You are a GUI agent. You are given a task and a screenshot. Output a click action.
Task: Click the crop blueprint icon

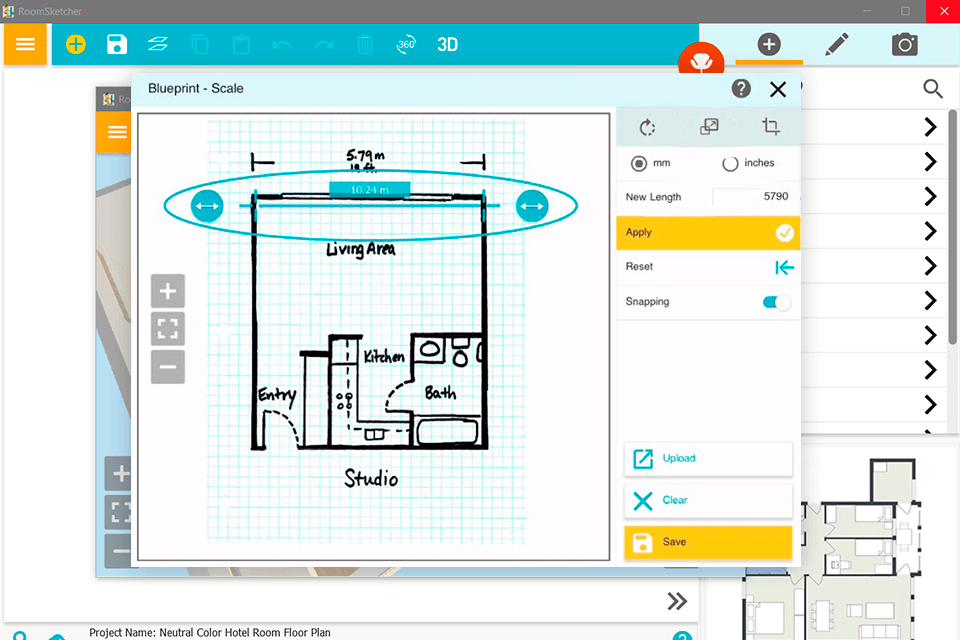(771, 127)
